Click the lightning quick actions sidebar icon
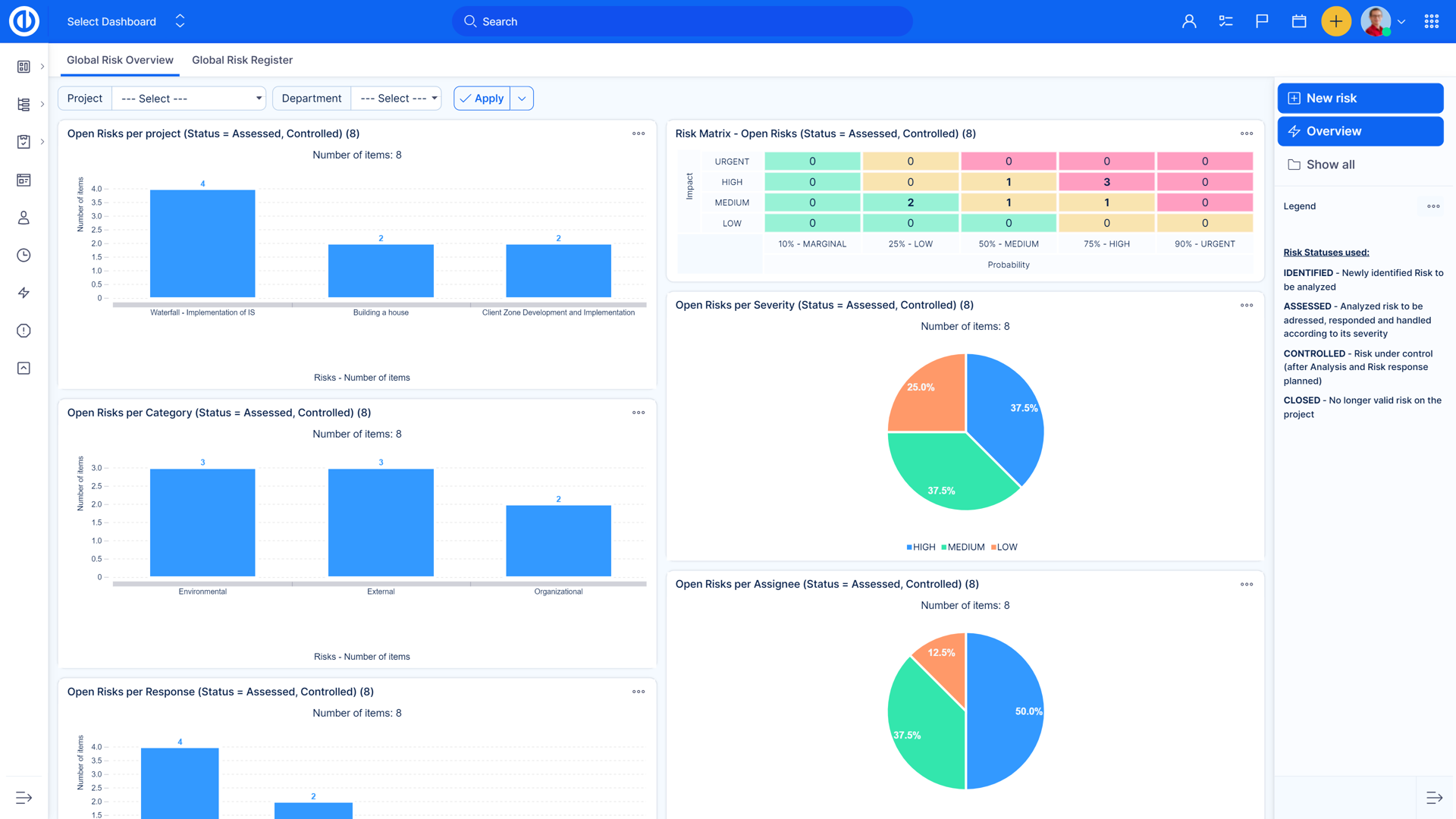The width and height of the screenshot is (1456, 819). point(23,293)
